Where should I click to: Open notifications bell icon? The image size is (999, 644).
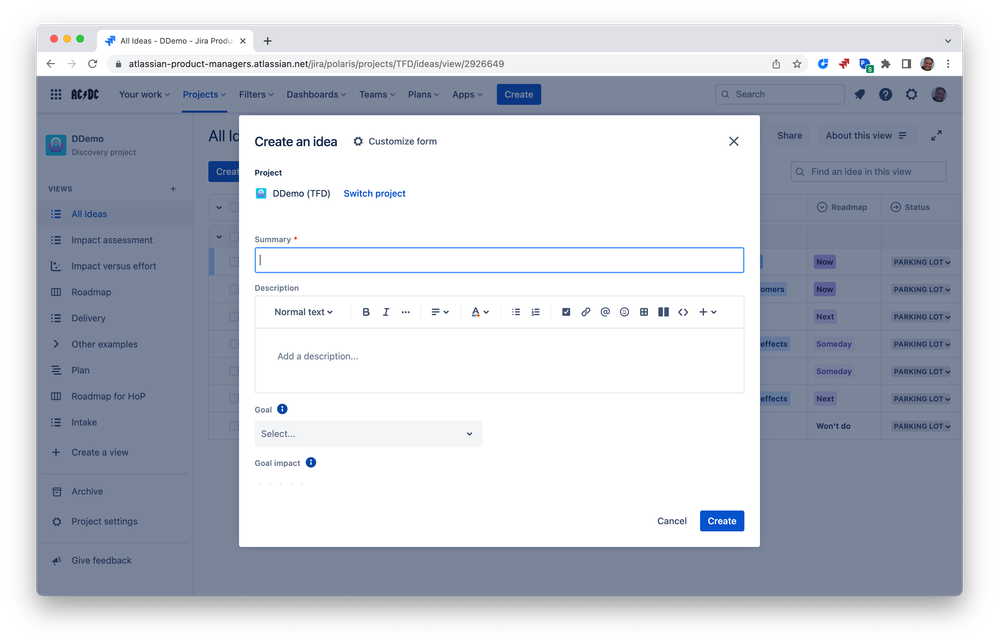click(859, 94)
